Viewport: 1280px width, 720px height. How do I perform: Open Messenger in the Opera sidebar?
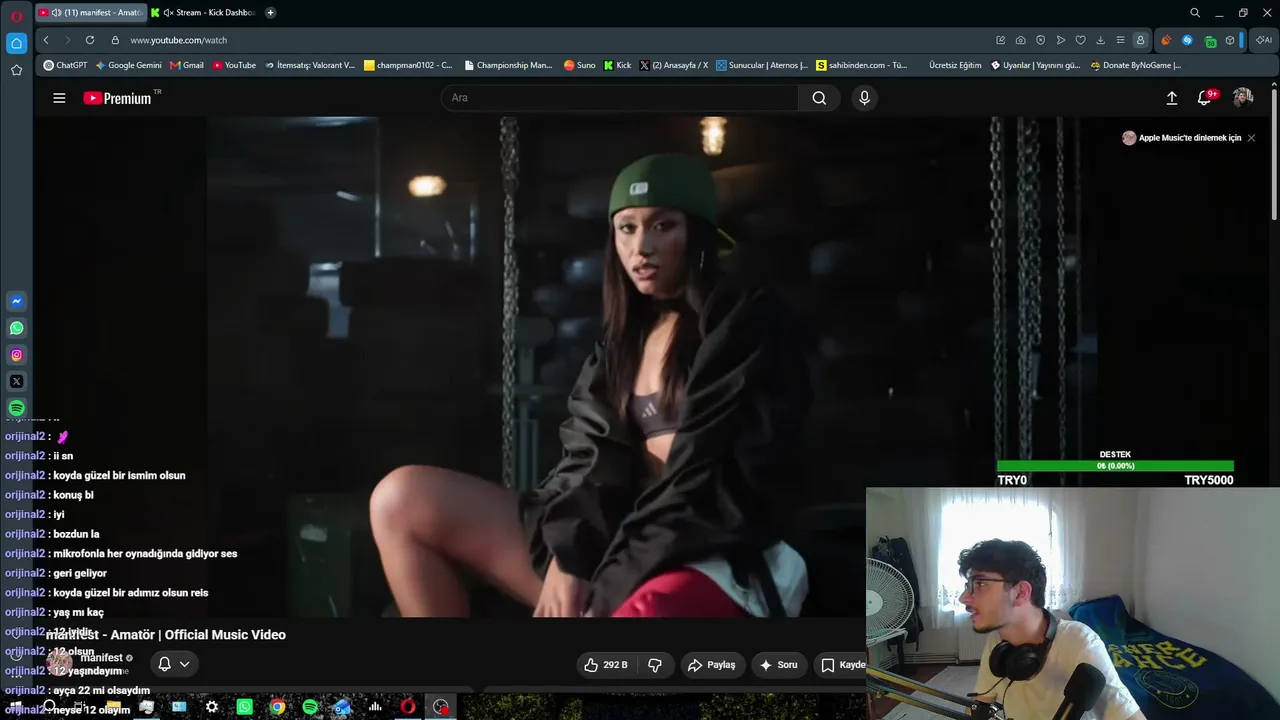(x=16, y=301)
